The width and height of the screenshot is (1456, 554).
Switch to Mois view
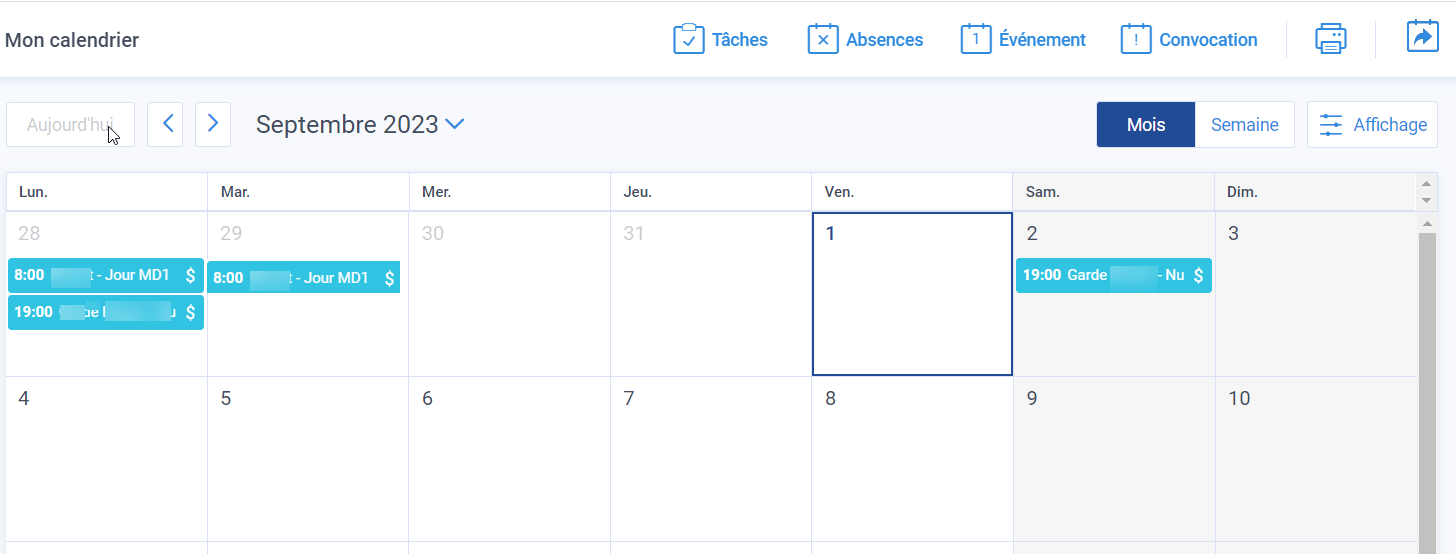pos(1146,125)
